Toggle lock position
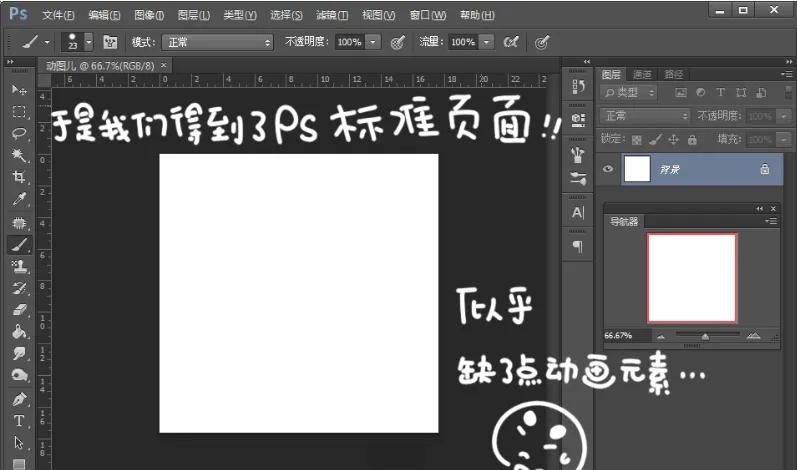Image resolution: width=797 pixels, height=470 pixels. 673,139
